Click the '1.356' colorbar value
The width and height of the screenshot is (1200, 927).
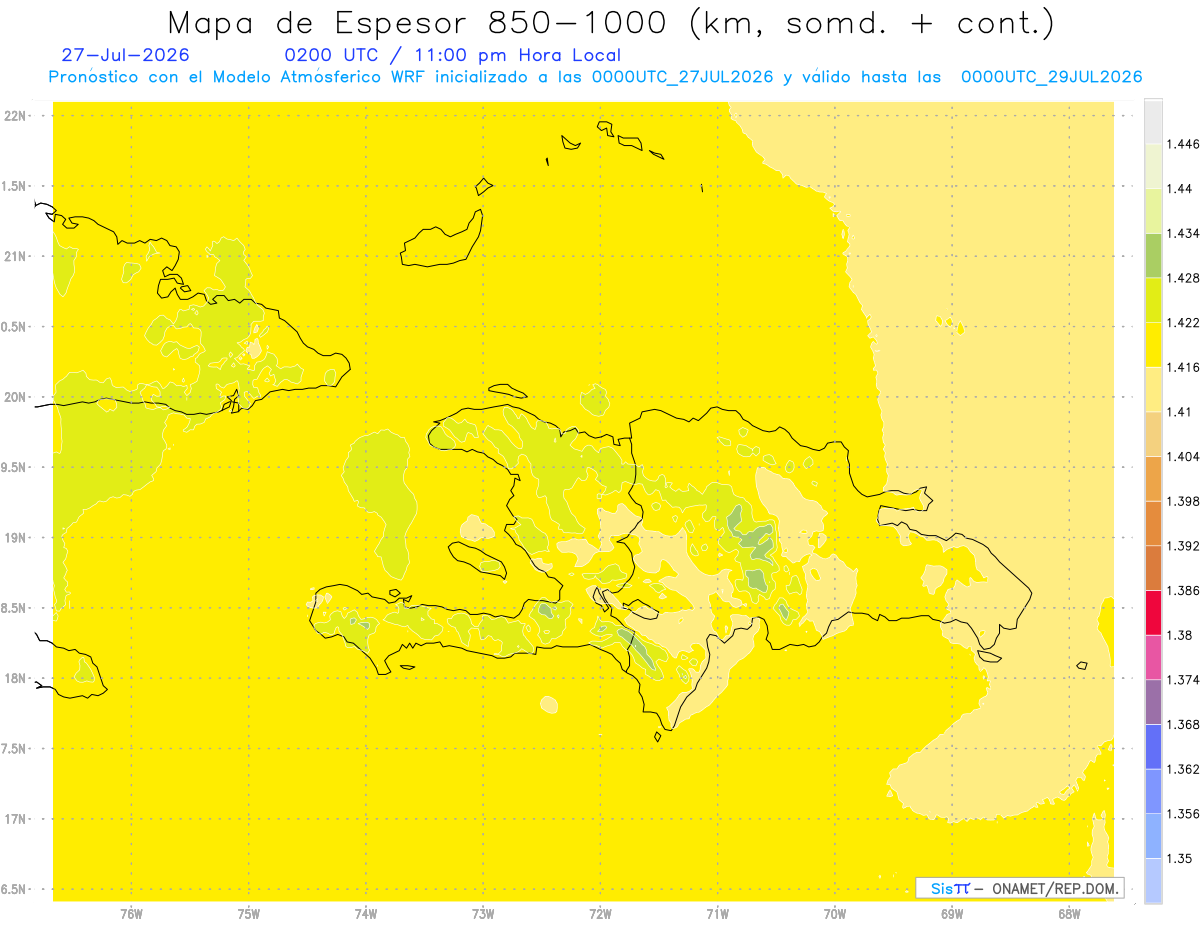(1183, 814)
